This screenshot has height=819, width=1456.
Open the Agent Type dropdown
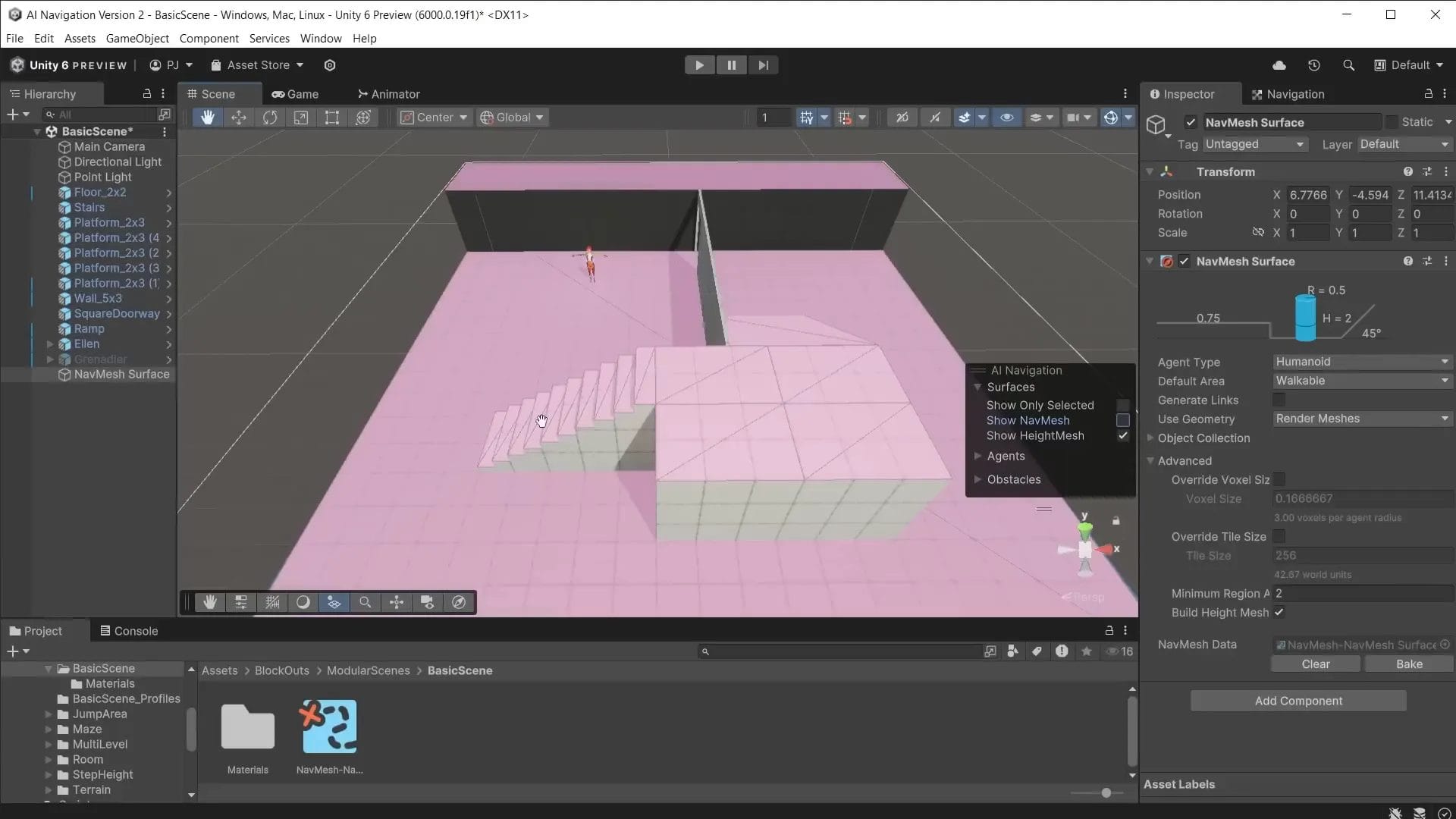coord(1361,362)
